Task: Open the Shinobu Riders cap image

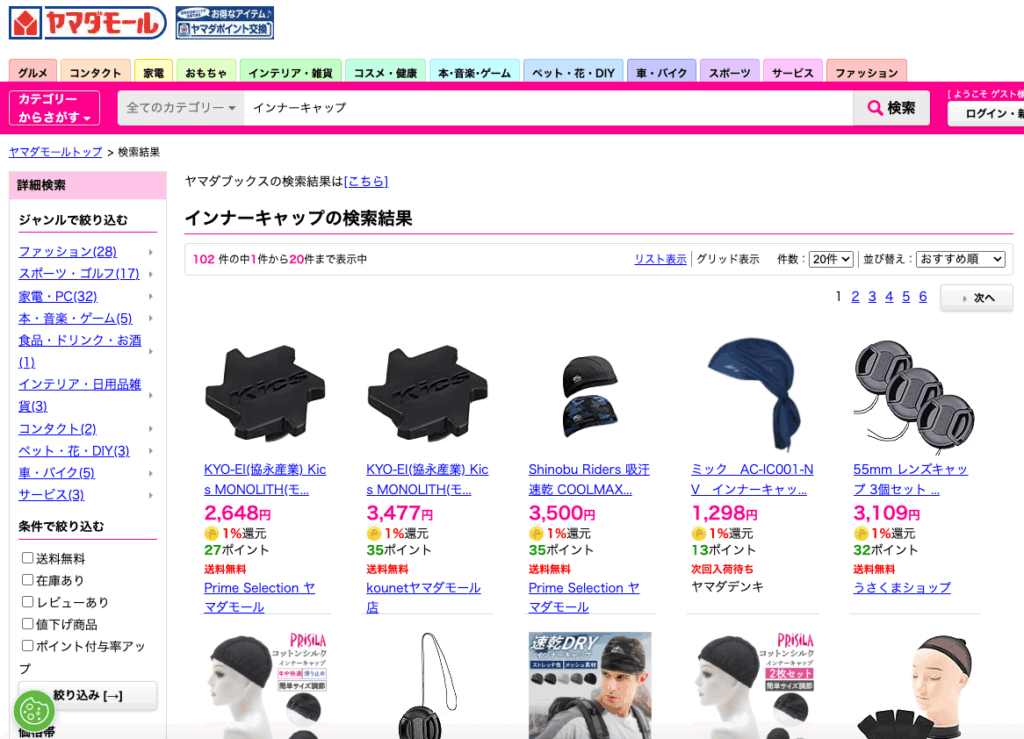Action: point(590,396)
